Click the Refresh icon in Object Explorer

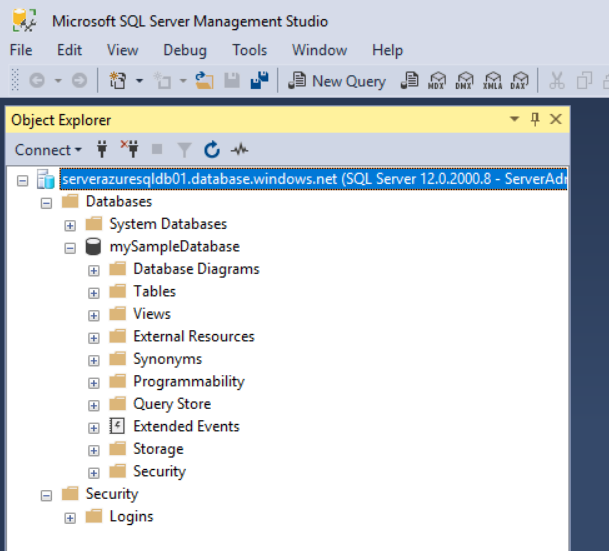(212, 149)
